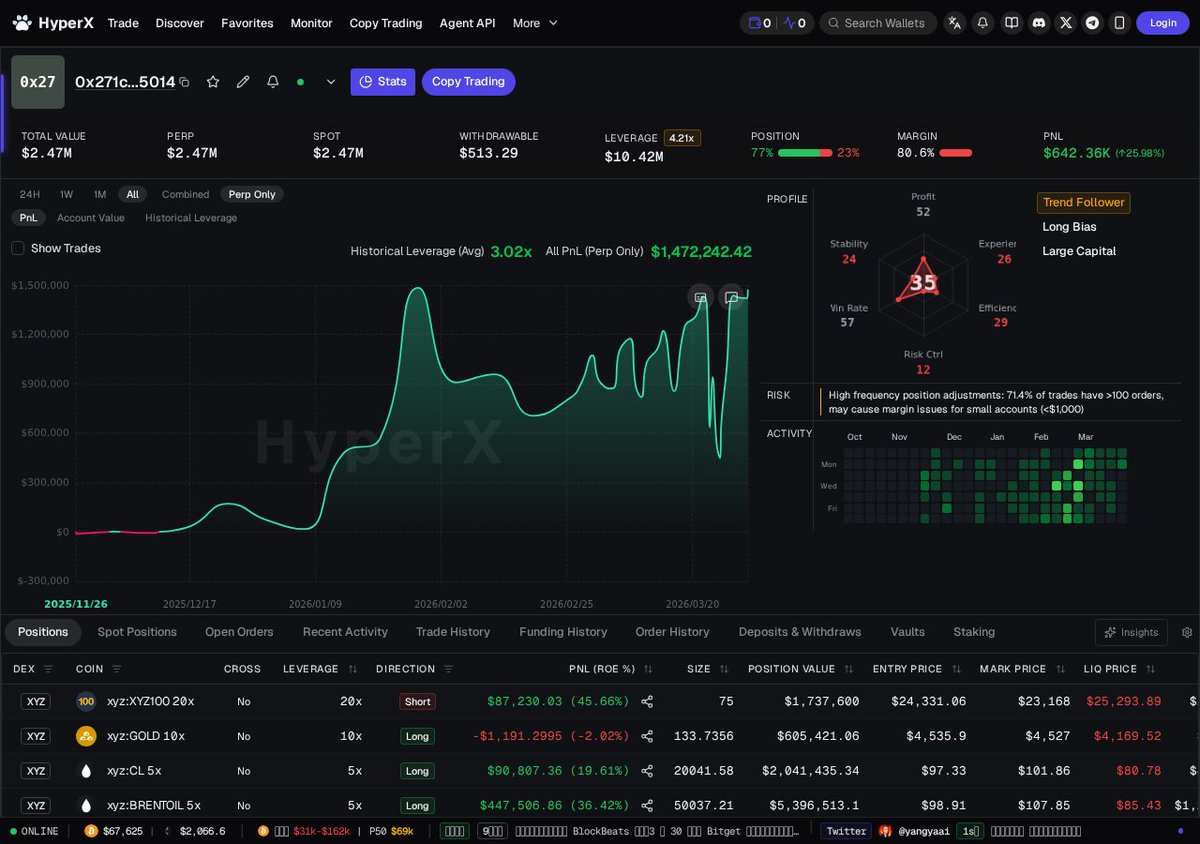Open the Telegram link icon
Viewport: 1200px width, 844px height.
click(1093, 23)
